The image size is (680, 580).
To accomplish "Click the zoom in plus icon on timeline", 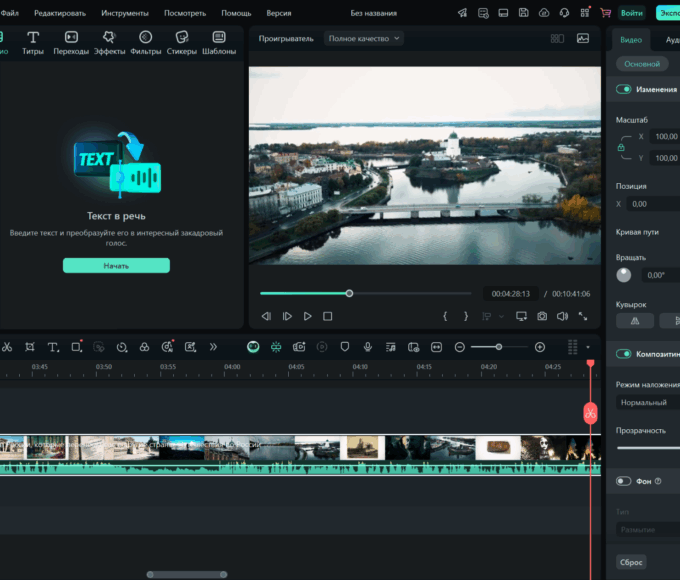I will [x=540, y=347].
